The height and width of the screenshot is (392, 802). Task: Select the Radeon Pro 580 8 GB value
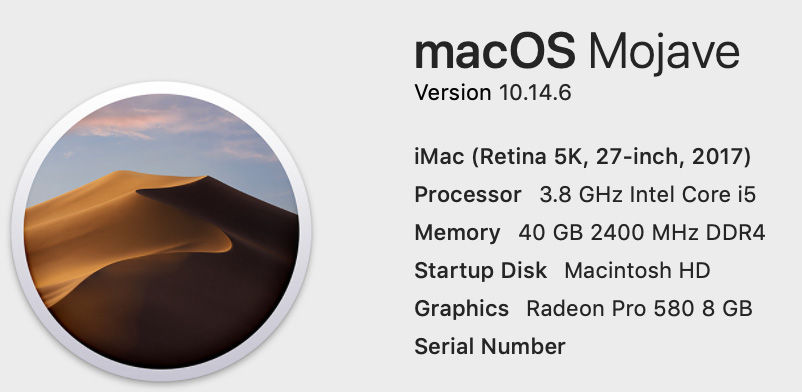tap(639, 309)
